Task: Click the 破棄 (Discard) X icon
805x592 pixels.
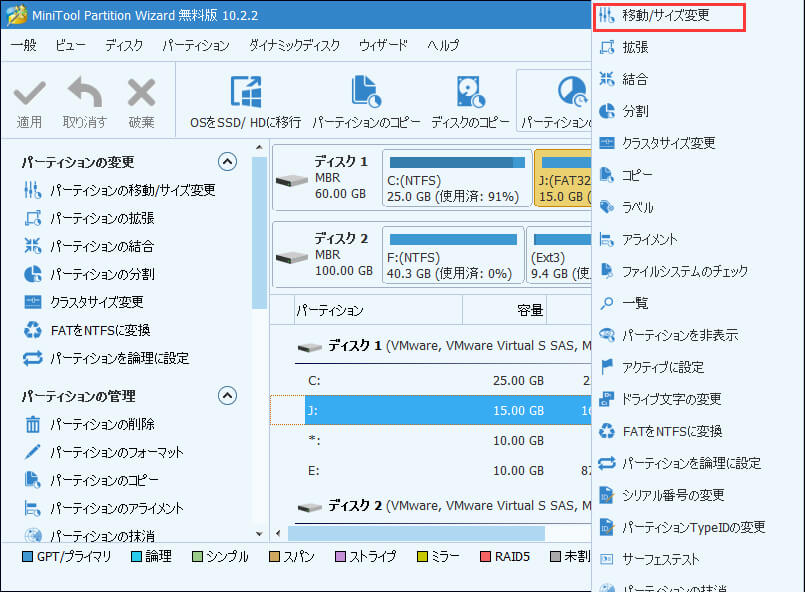Action: tap(141, 94)
